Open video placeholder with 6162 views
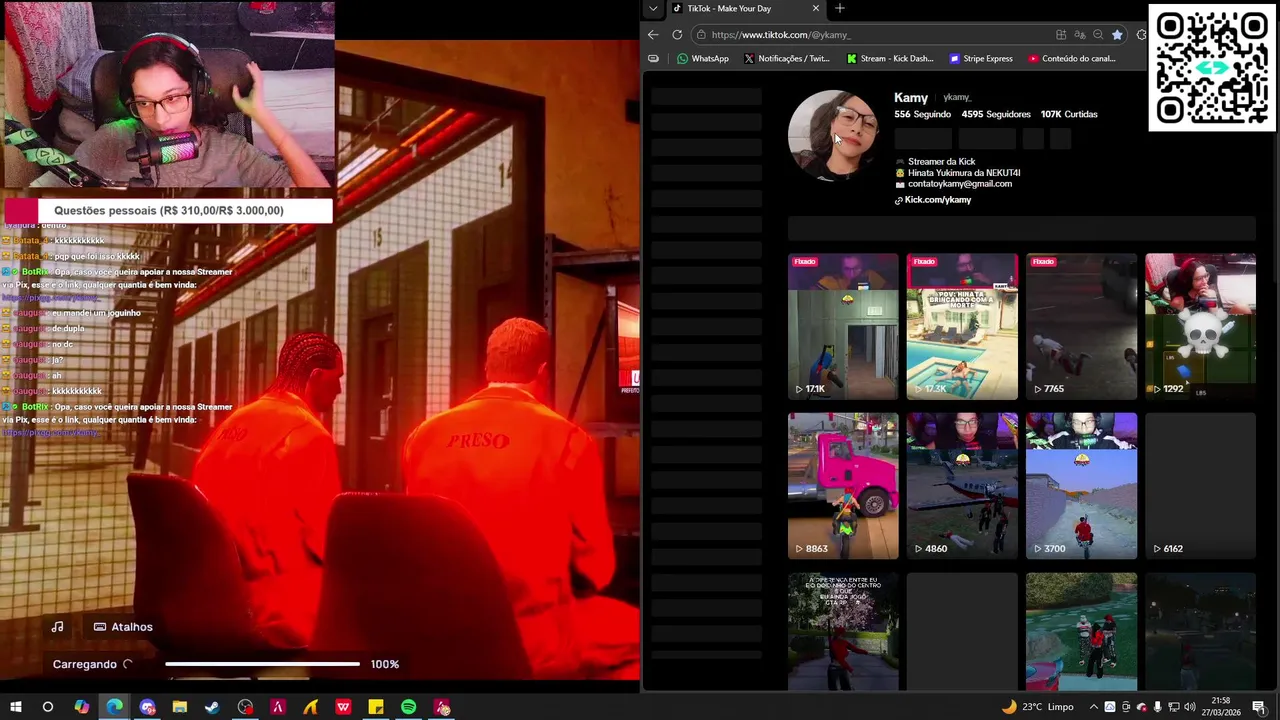 pyautogui.click(x=1200, y=486)
